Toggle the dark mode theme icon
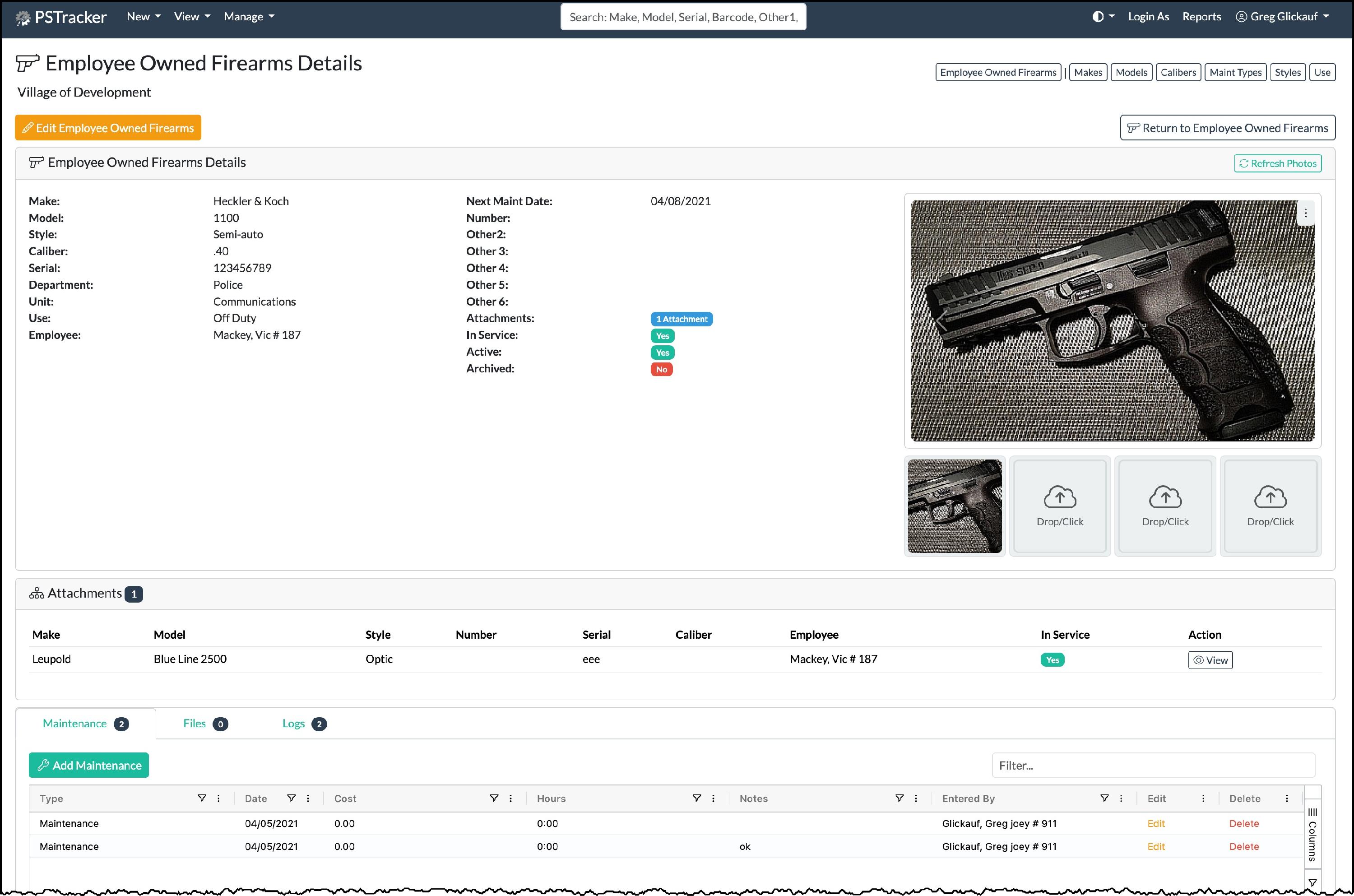The height and width of the screenshot is (896, 1354). coord(1098,17)
